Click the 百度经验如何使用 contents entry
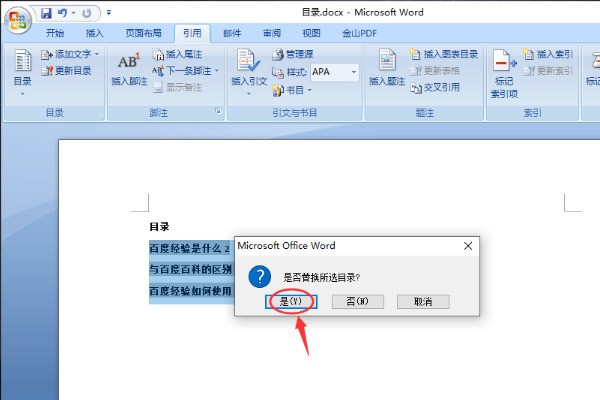This screenshot has height=400, width=600. (190, 291)
